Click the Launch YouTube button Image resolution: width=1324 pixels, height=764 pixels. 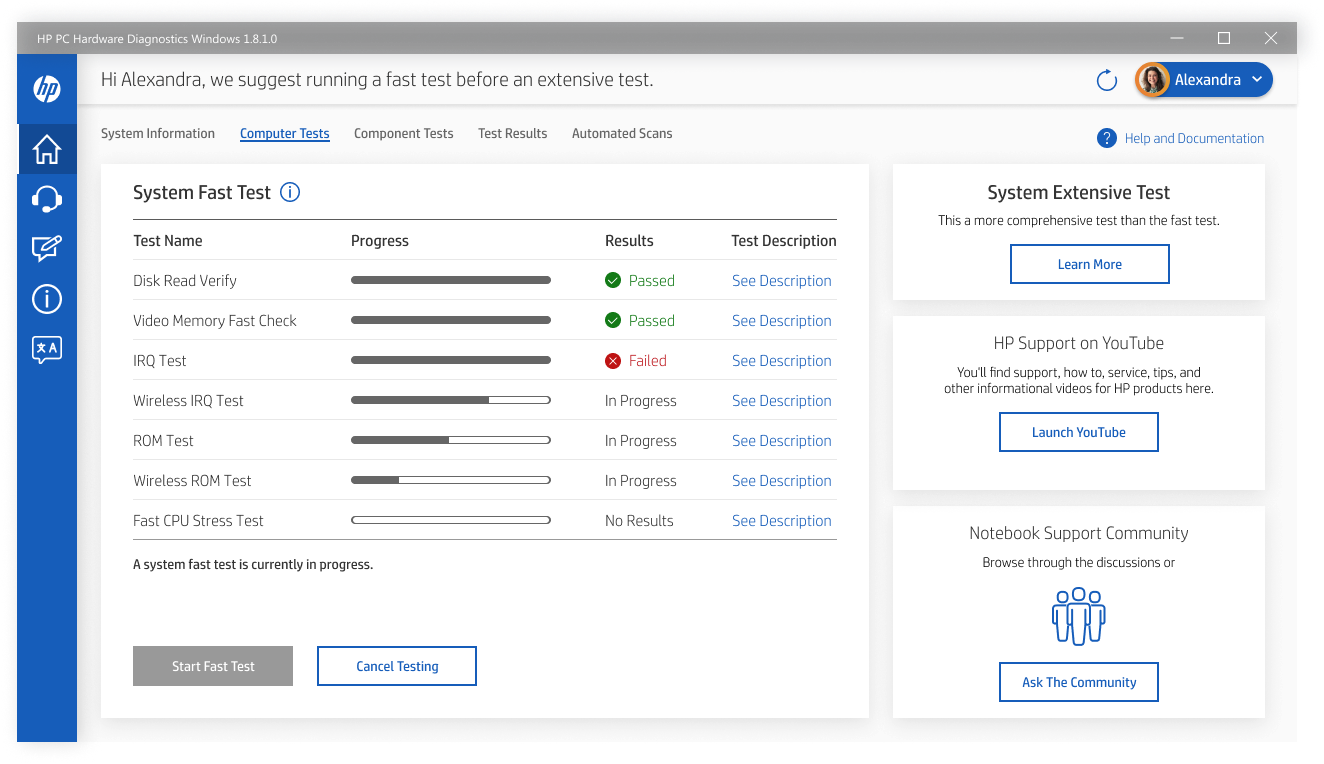(x=1079, y=432)
